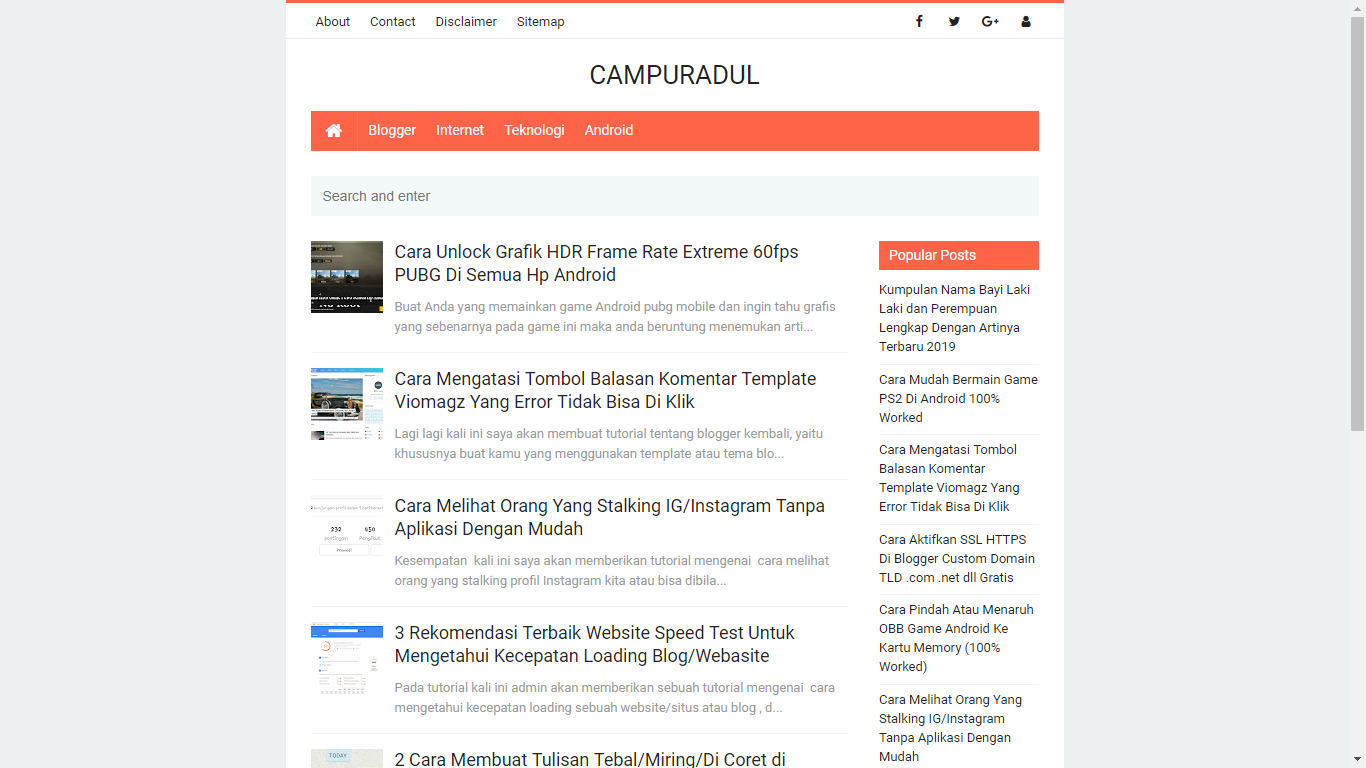Open popular post Melihat Orang Yang Stalking
The image size is (1366, 768).
950,728
